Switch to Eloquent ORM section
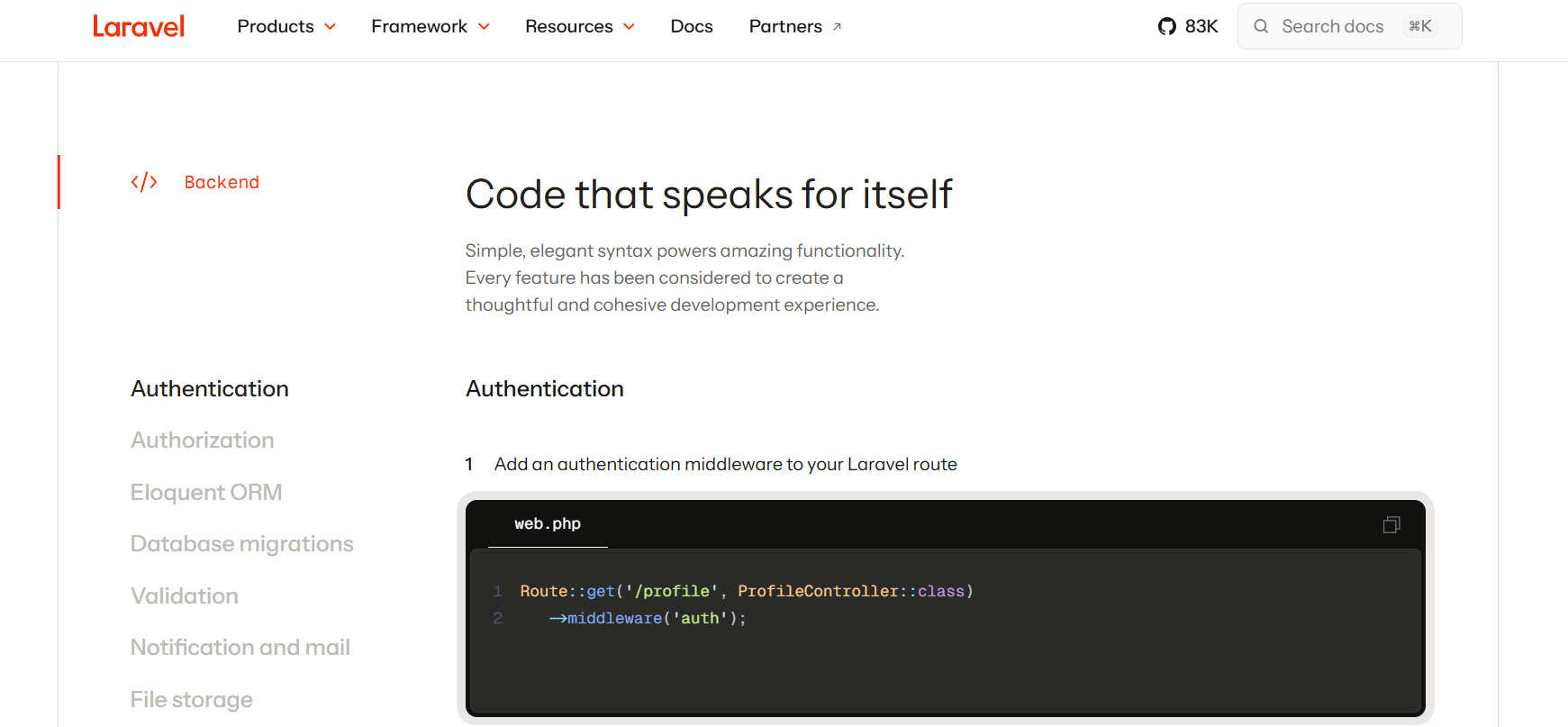Viewport: 1568px width, 727px height. click(x=205, y=492)
